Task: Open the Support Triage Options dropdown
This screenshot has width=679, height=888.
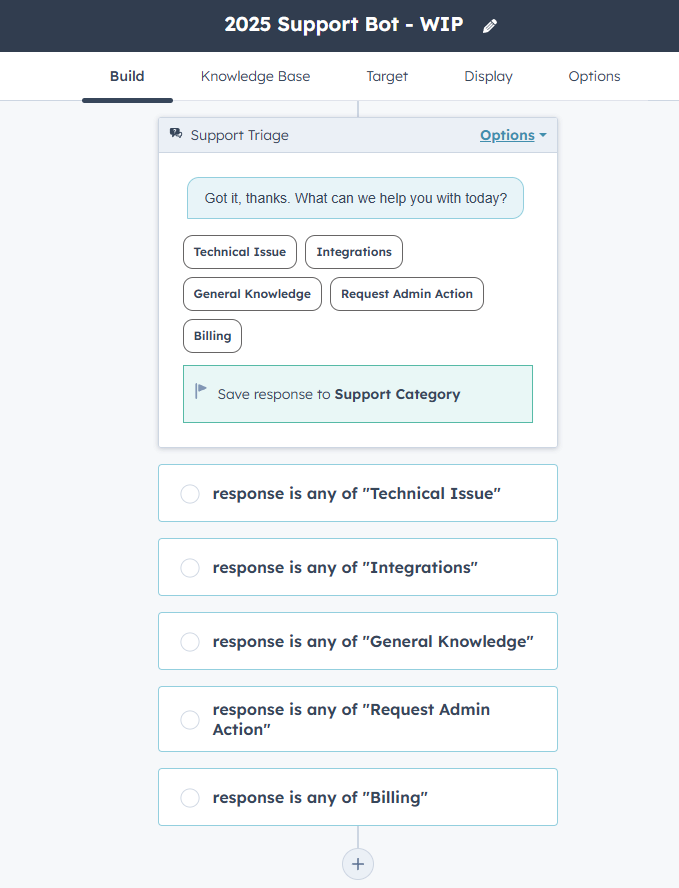Action: click(x=513, y=135)
